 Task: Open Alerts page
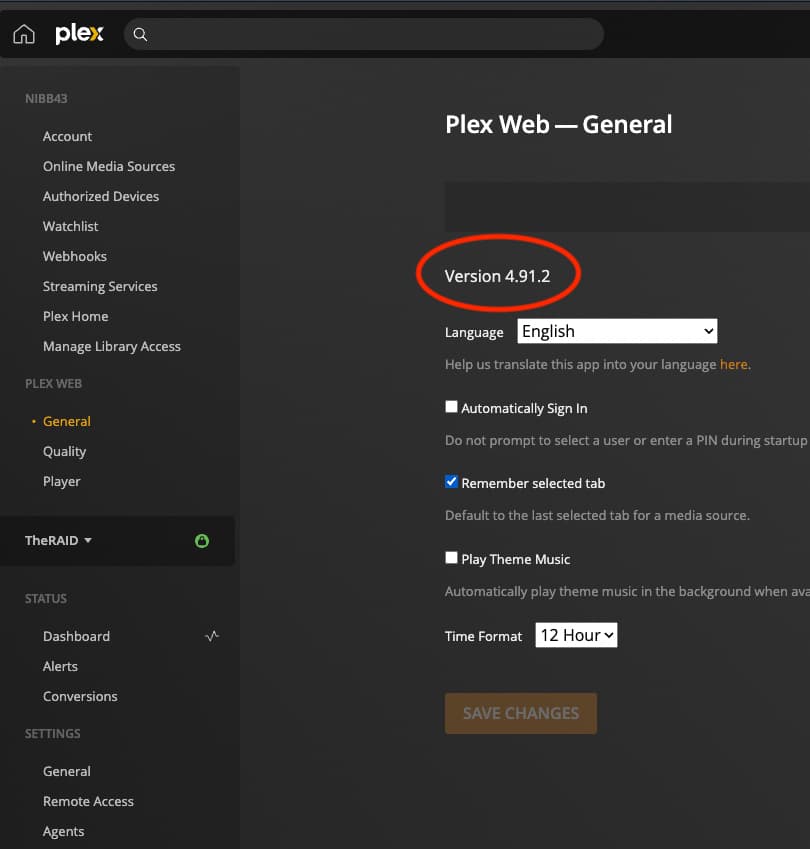point(60,667)
